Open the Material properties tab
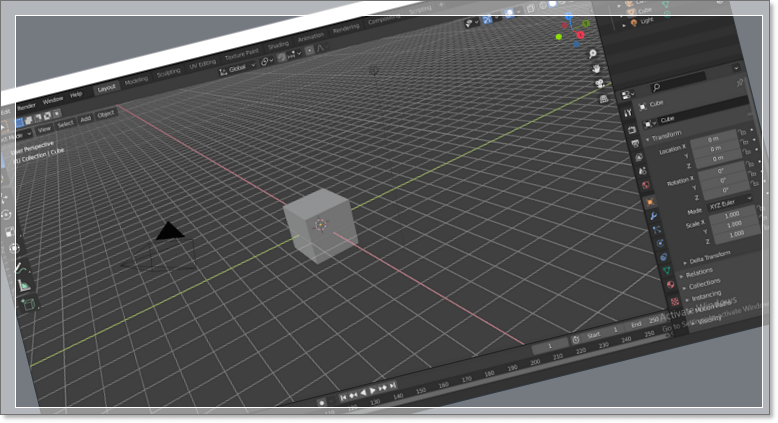The height and width of the screenshot is (423, 778). pyautogui.click(x=671, y=285)
